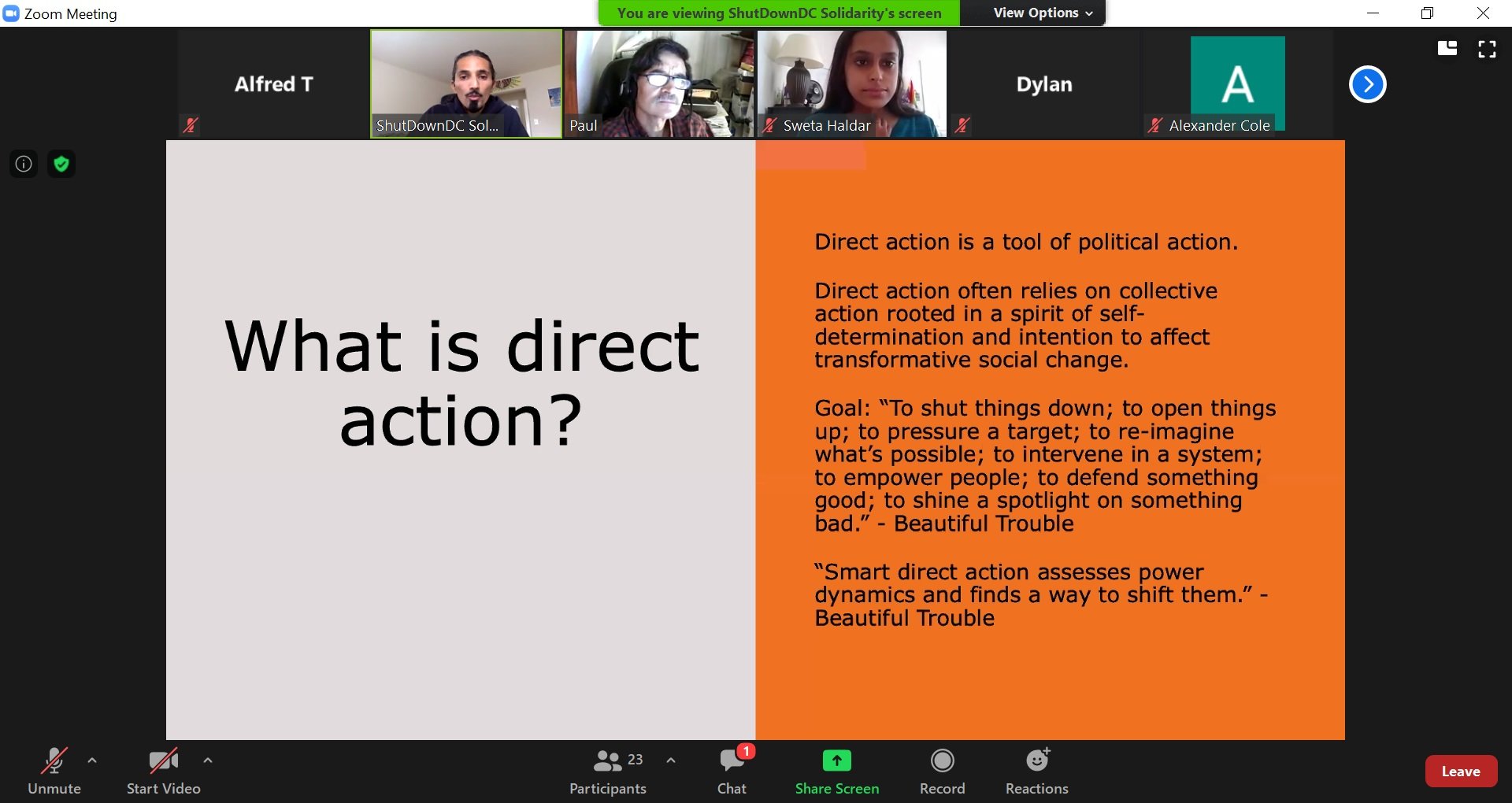
Task: Open the Participants panel
Action: click(x=608, y=771)
